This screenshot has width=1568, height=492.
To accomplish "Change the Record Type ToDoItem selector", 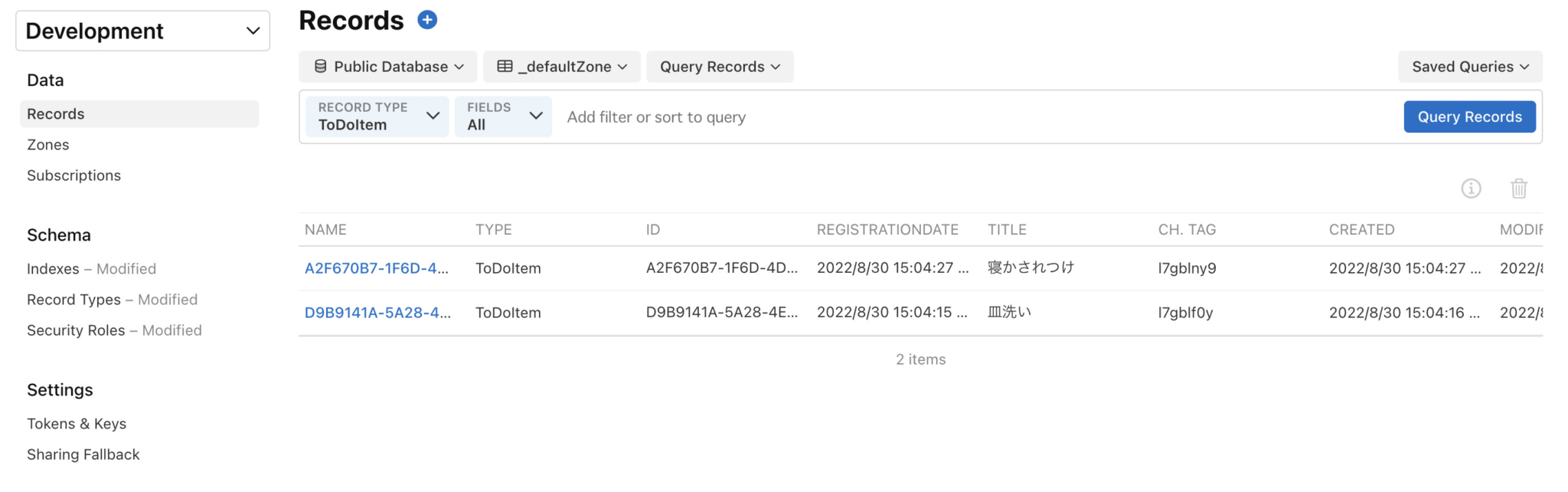I will (377, 116).
